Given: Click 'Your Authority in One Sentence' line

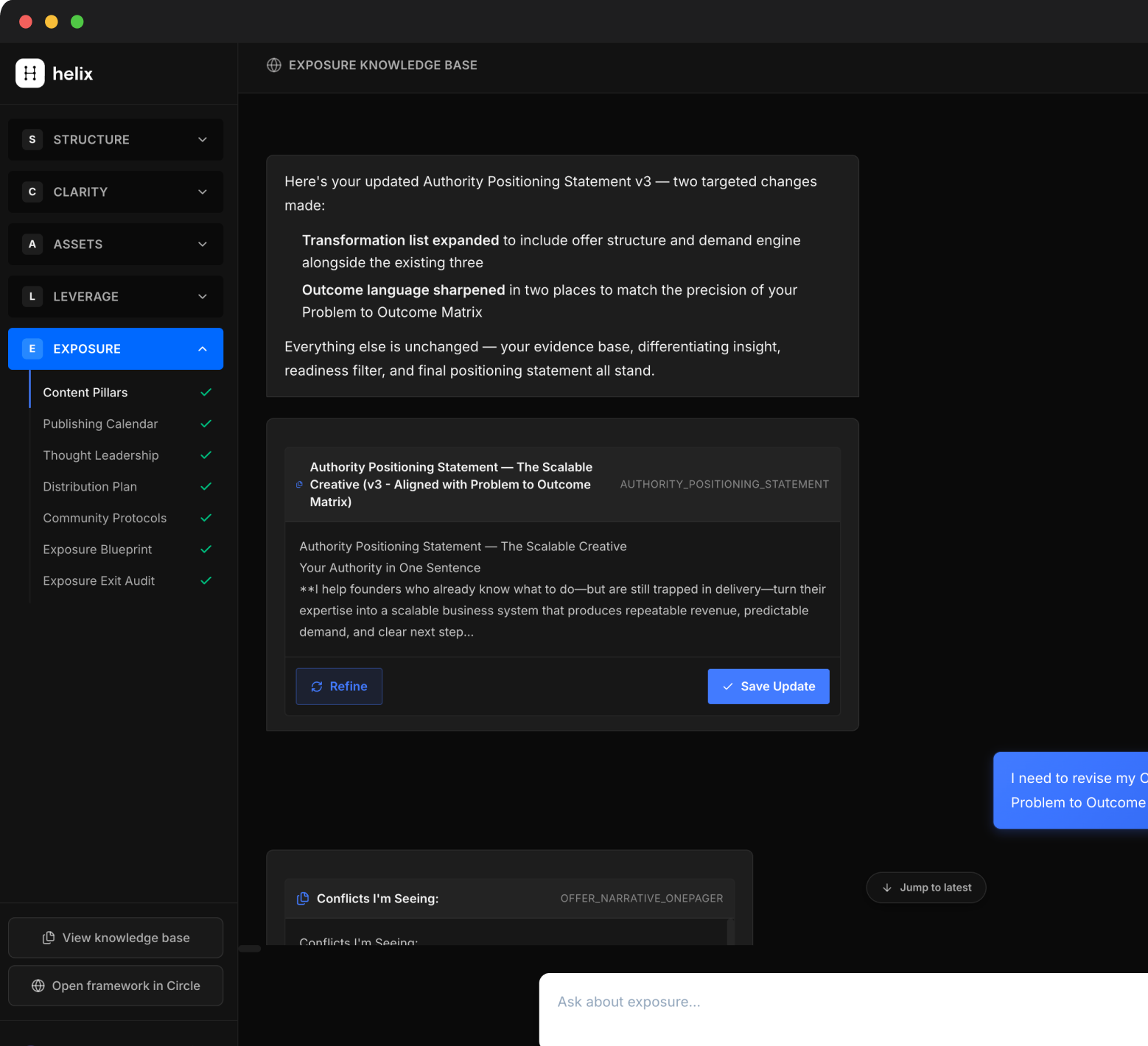Looking at the screenshot, I should (390, 568).
